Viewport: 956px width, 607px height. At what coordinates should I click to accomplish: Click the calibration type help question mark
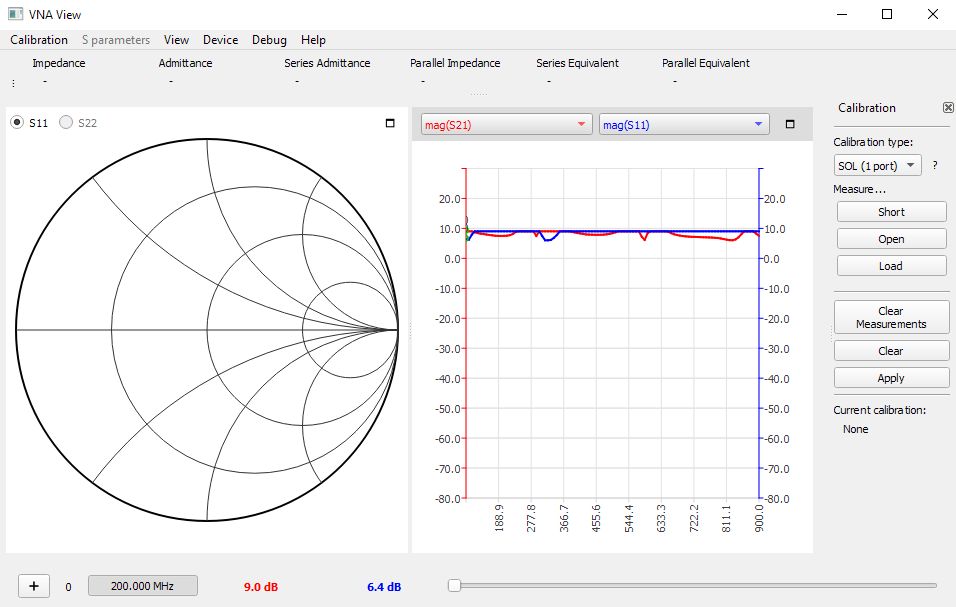click(935, 165)
